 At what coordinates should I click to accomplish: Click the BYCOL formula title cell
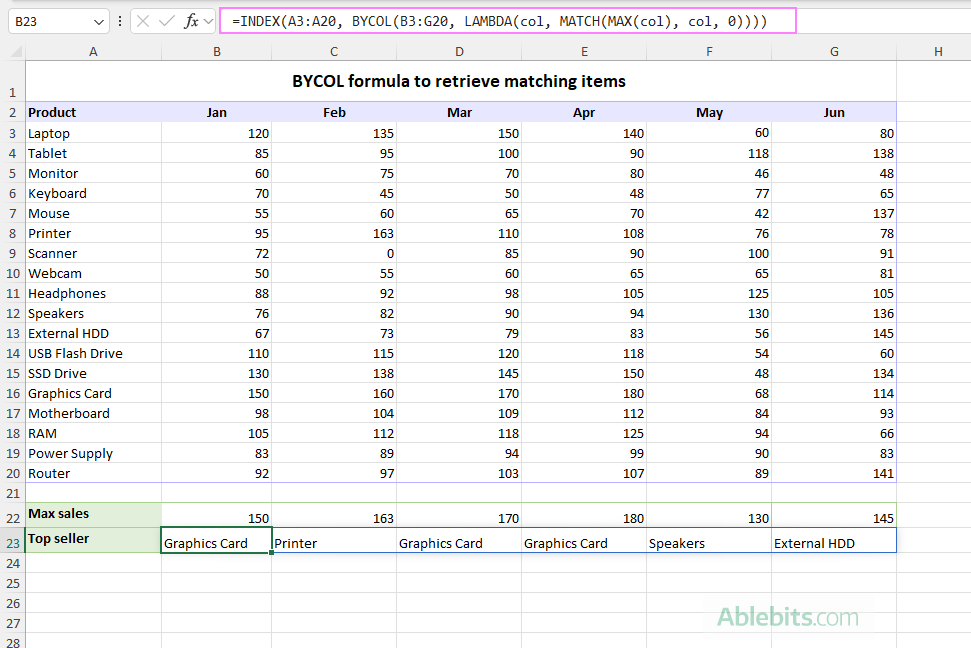point(459,81)
